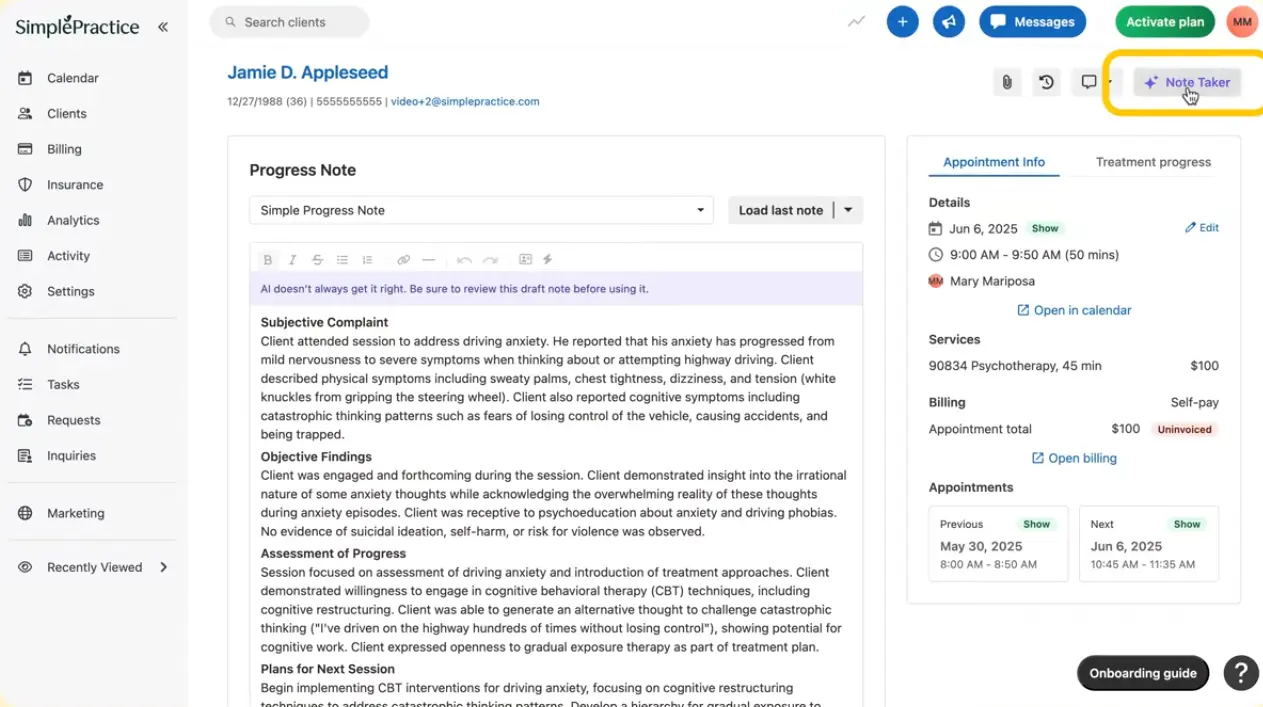
Task: Click the redo arrow in editor toolbar
Action: (490, 260)
